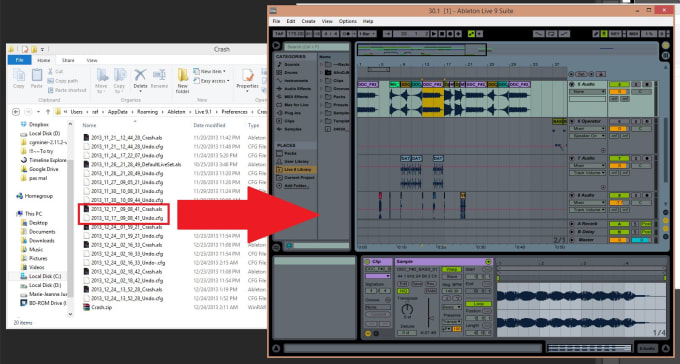Click the TAP tempo button
This screenshot has height=364, width=680.
tap(279, 34)
